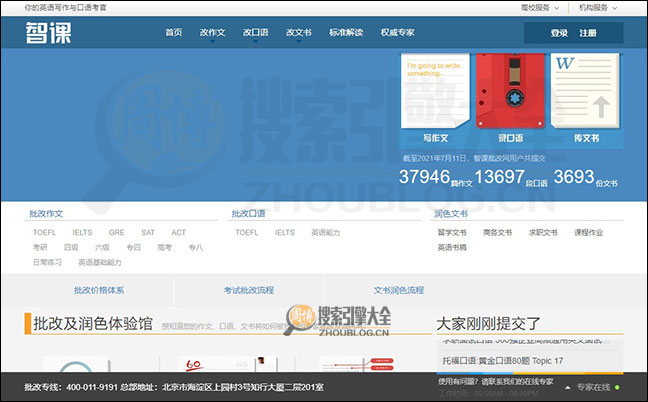This screenshot has width=648, height=402.
Task: Open the 改作文 dropdown menu
Action: (212, 33)
